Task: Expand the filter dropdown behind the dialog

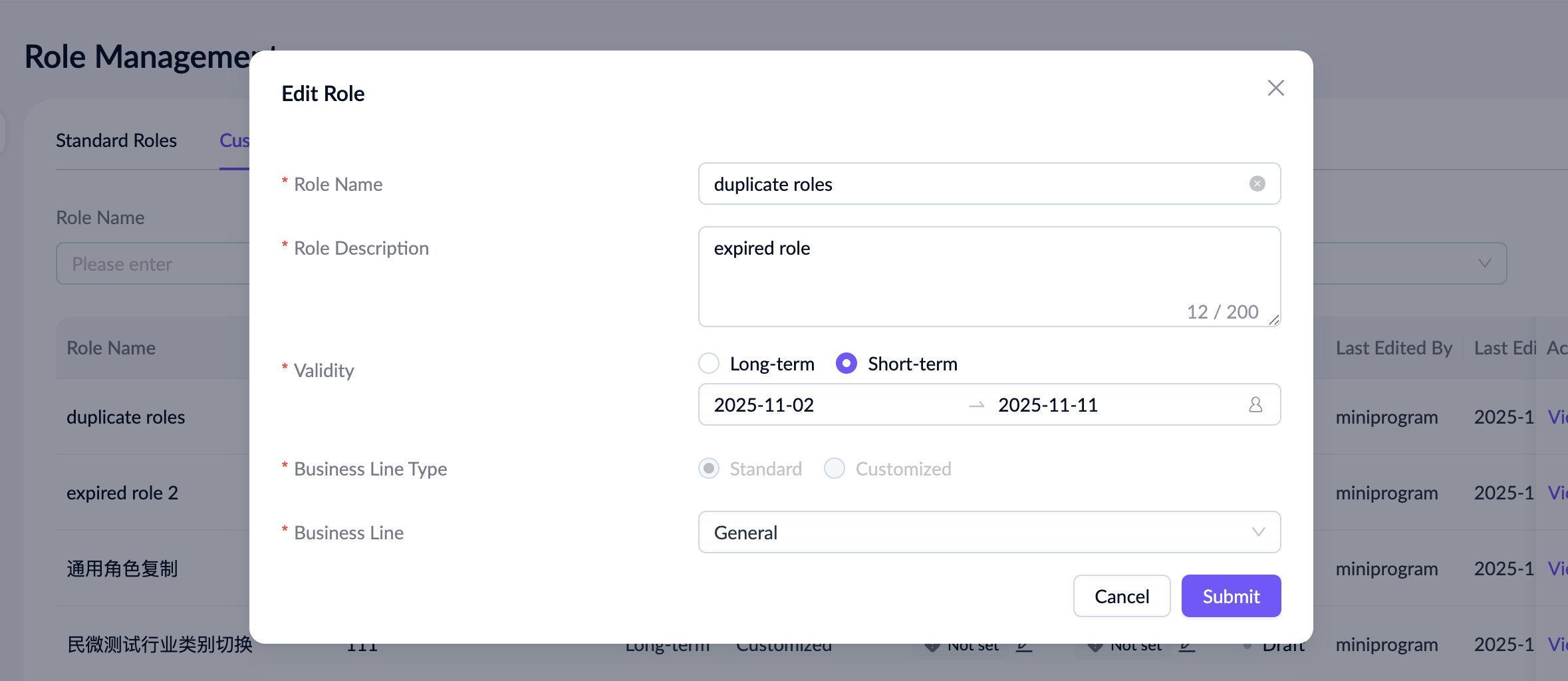Action: [1484, 263]
